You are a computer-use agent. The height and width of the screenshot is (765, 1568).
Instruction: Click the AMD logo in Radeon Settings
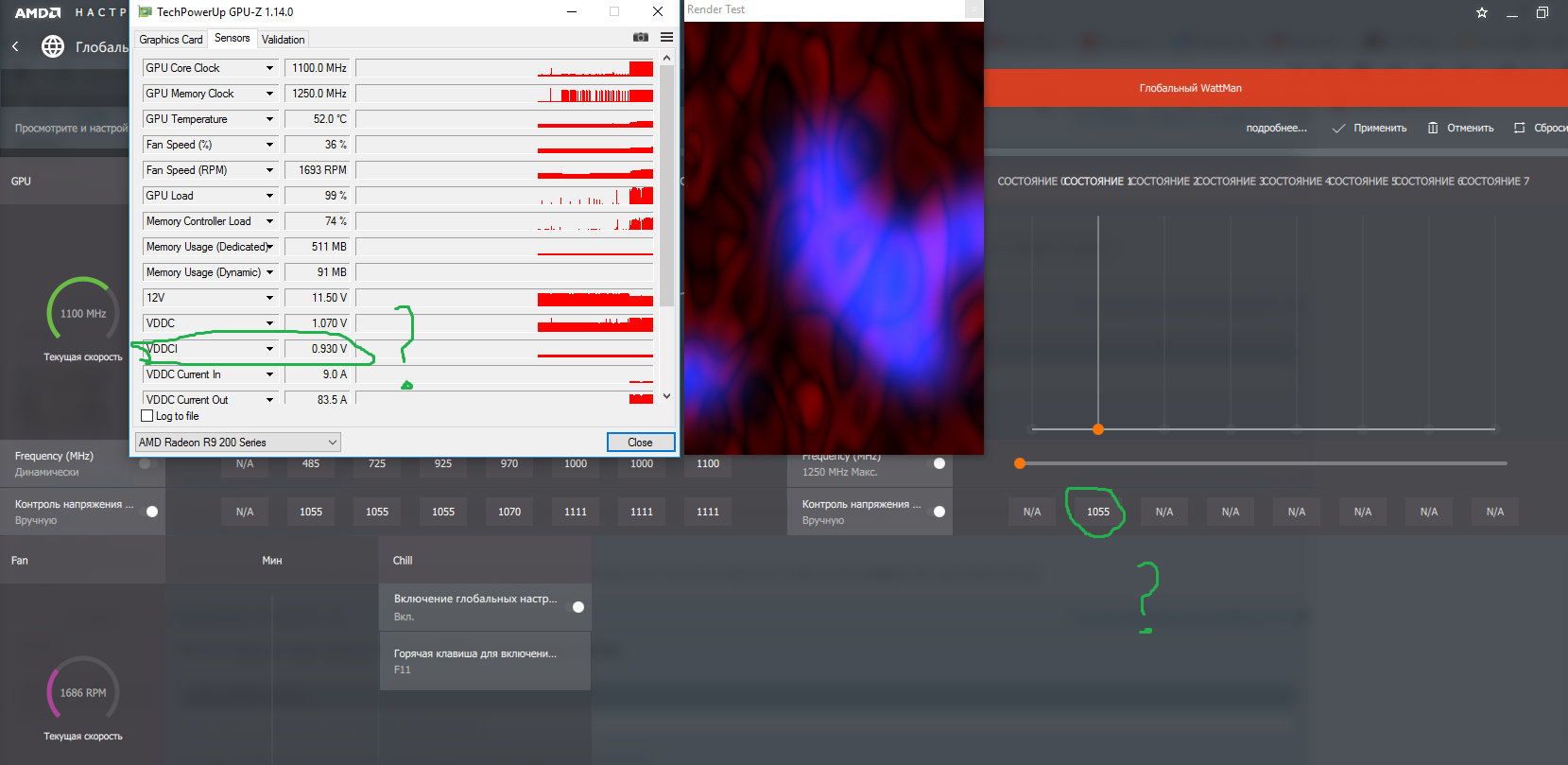coord(38,12)
